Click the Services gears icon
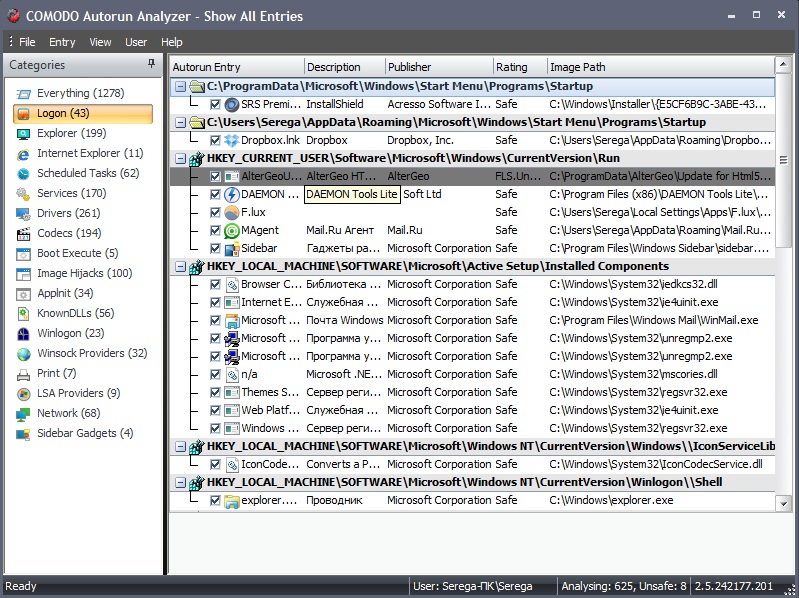This screenshot has width=799, height=598. coord(23,194)
